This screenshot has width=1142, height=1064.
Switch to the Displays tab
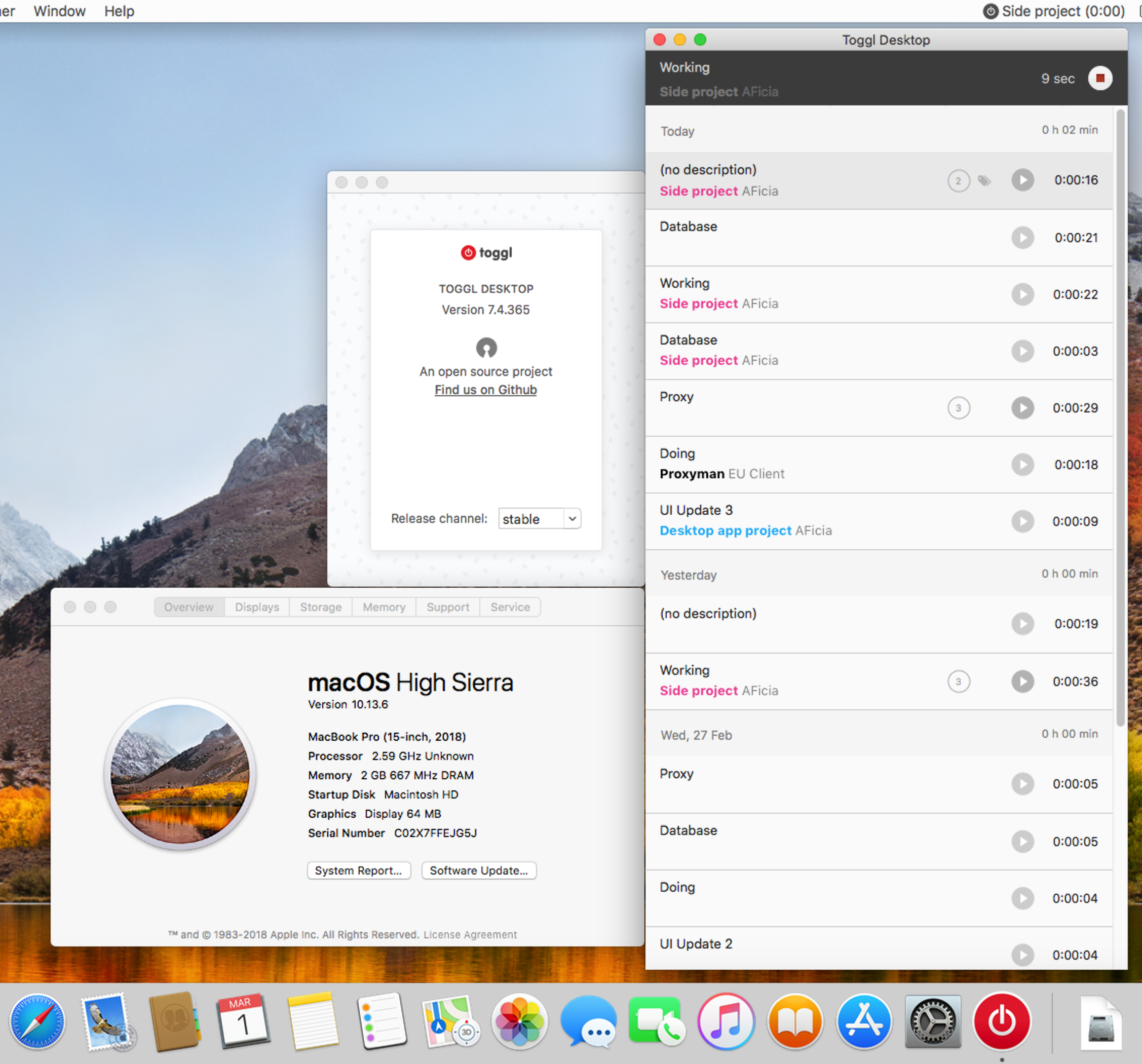point(257,606)
